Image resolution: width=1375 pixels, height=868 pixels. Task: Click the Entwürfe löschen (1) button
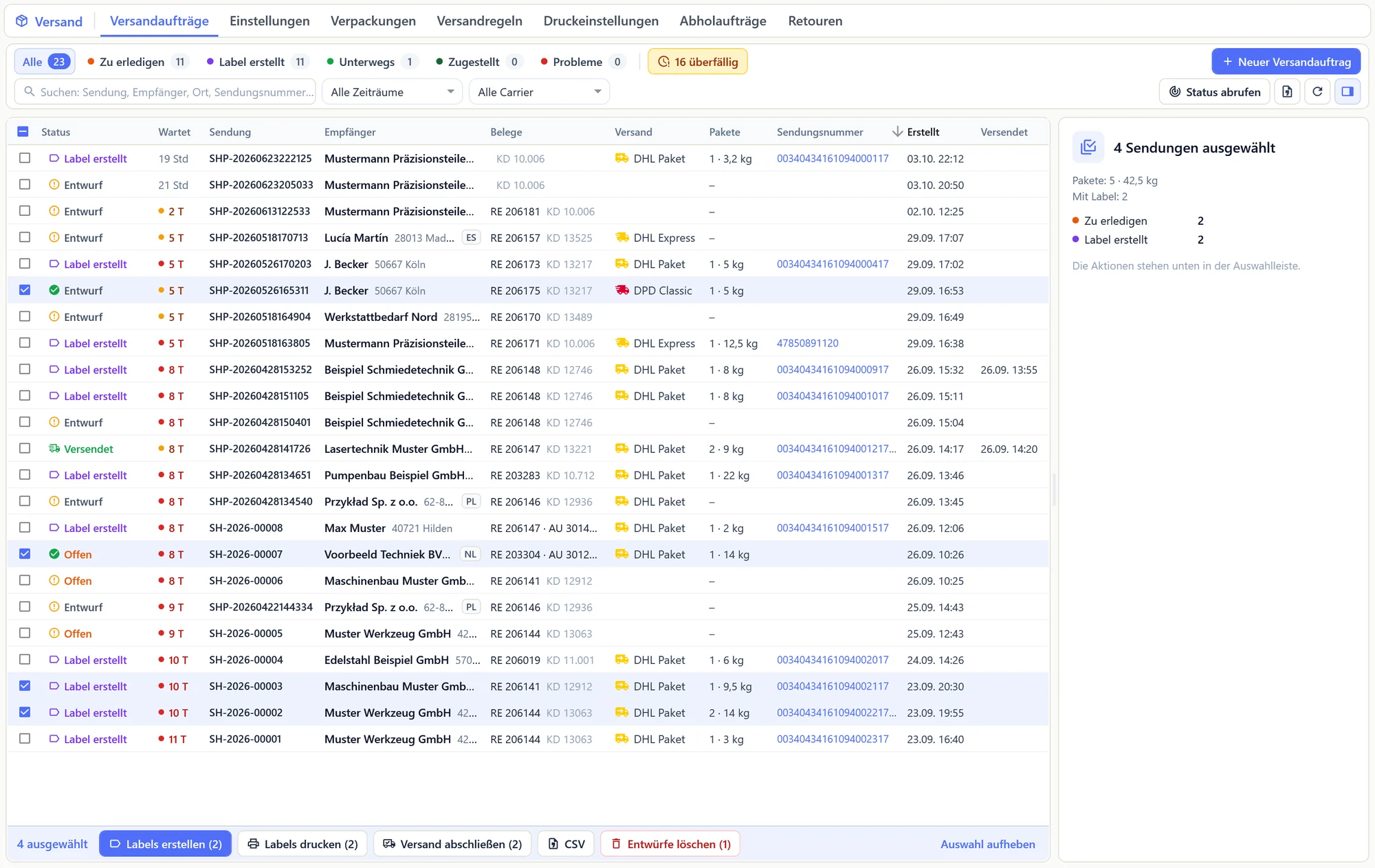(x=670, y=844)
